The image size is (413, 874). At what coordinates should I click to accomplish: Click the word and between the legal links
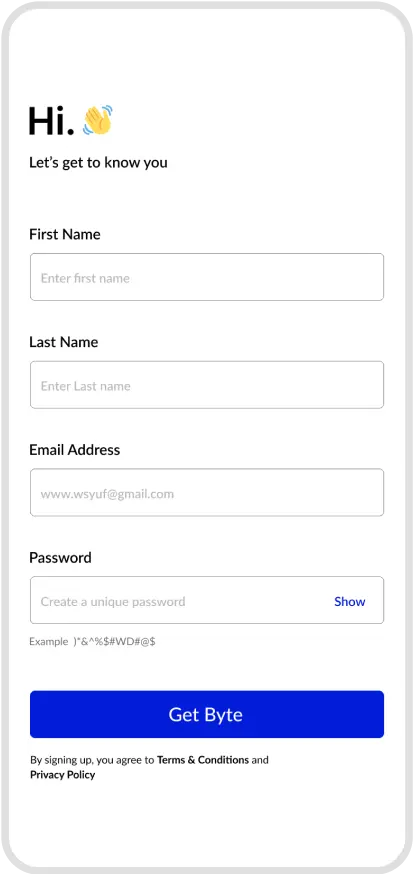[260, 760]
